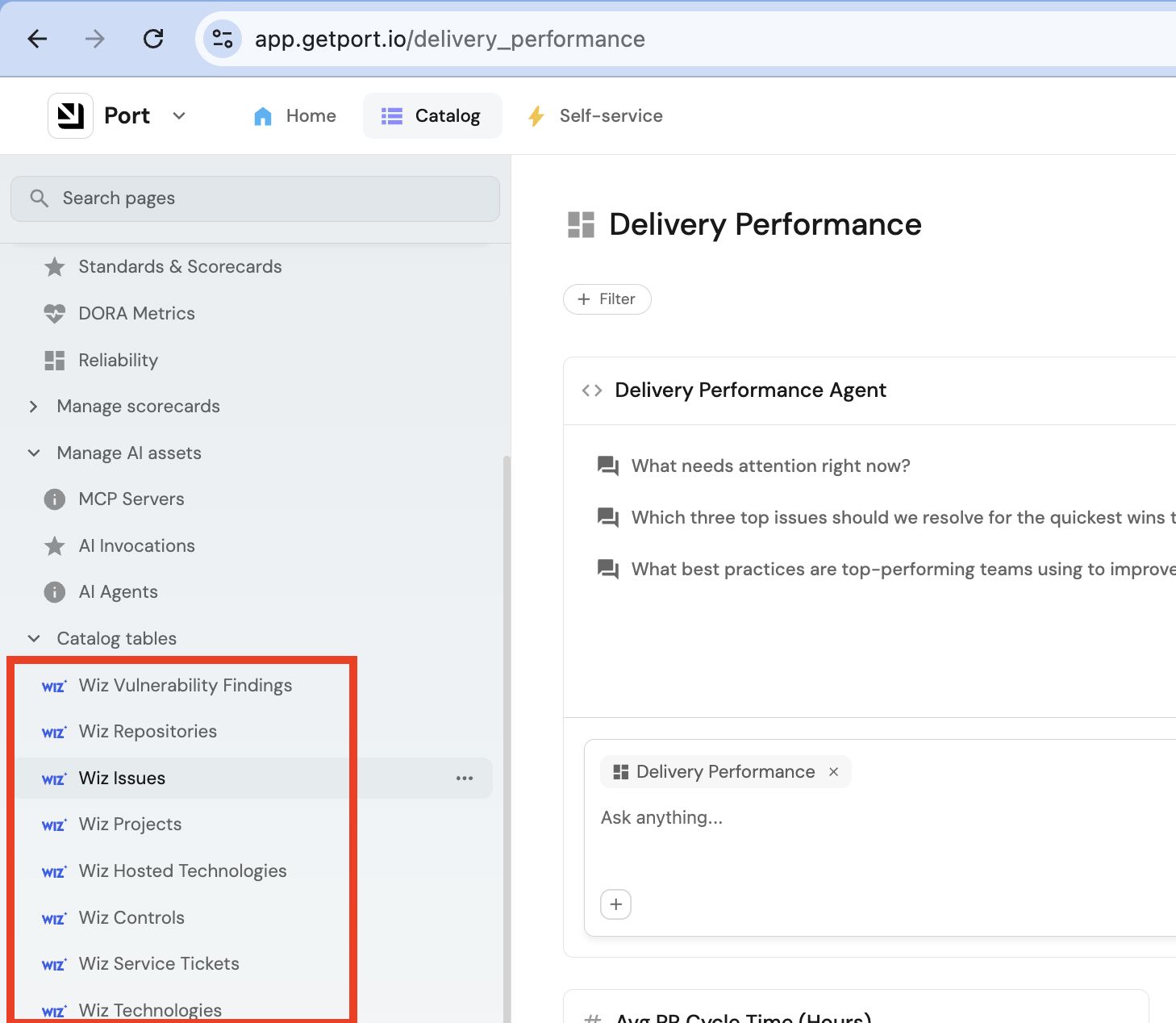Image resolution: width=1176 pixels, height=1023 pixels.
Task: Collapse the Catalog tables section
Action: coord(33,639)
